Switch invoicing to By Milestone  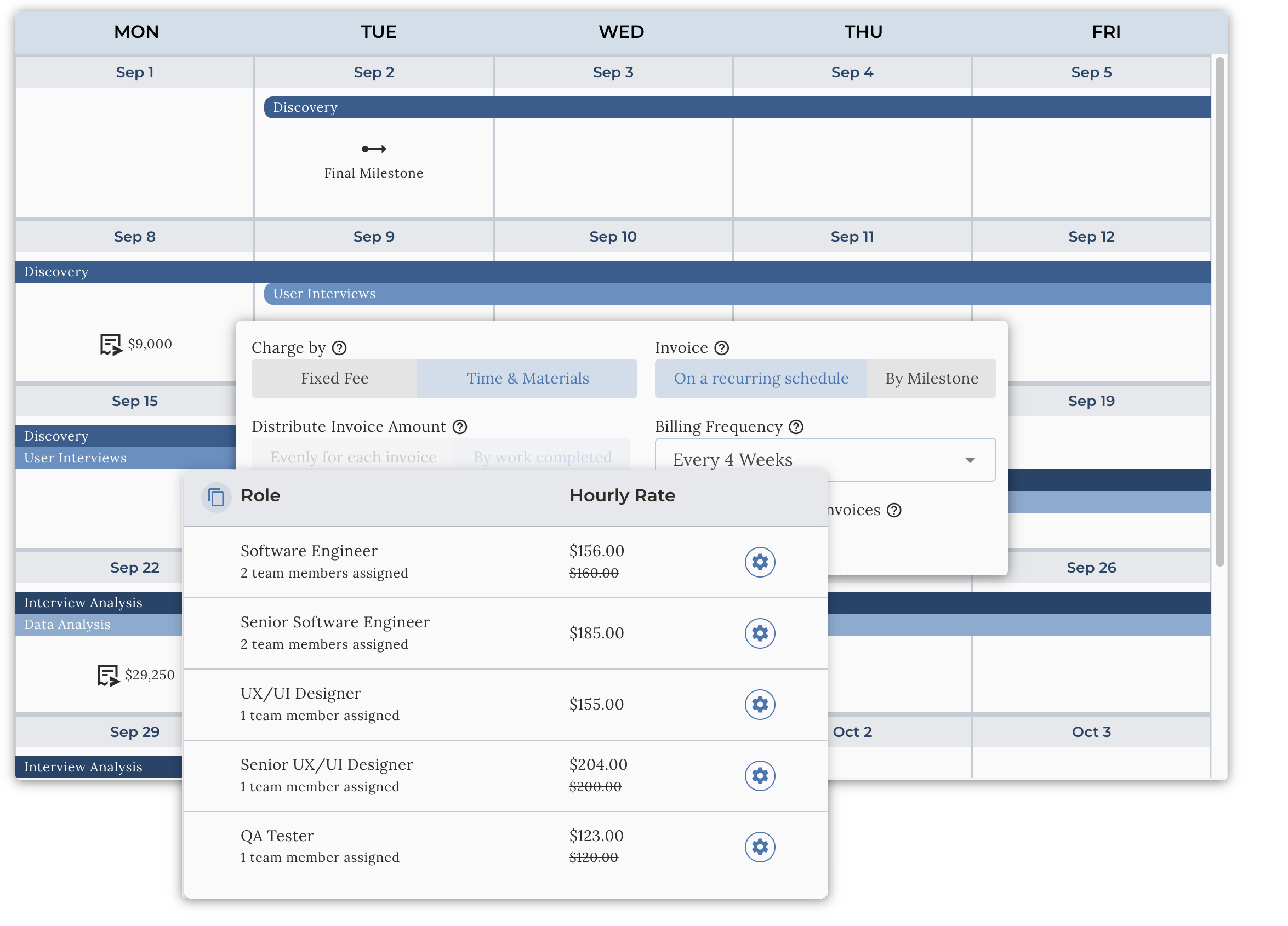click(x=931, y=379)
